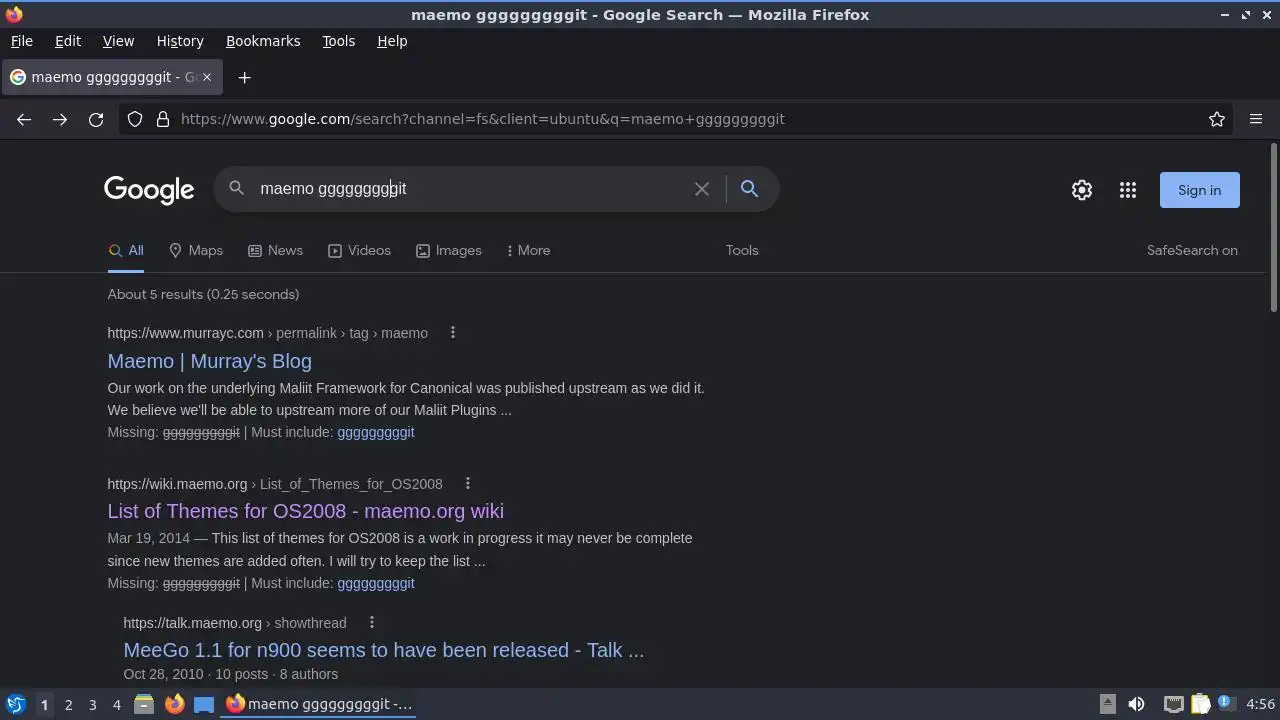Screen dimensions: 1280x720
Task: Switch to the Maps results tab
Action: (x=196, y=250)
